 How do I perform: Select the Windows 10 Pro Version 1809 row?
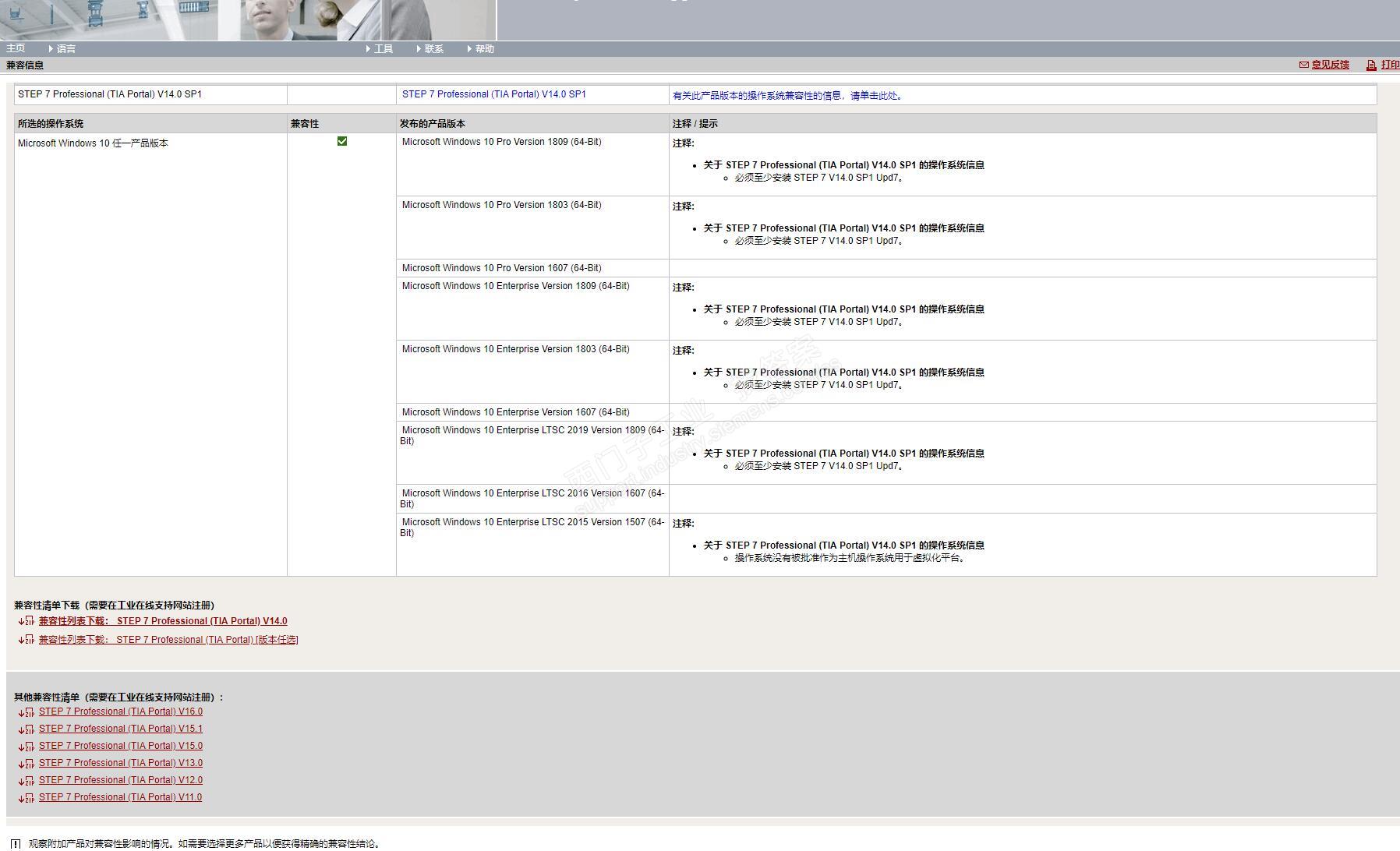point(886,164)
